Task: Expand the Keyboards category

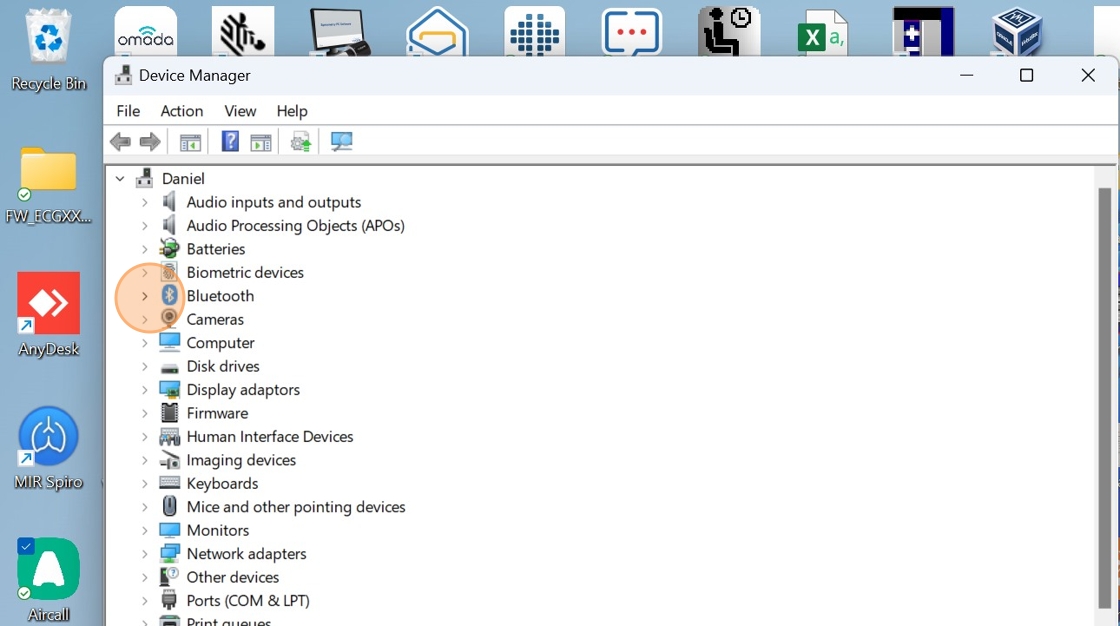Action: (144, 484)
